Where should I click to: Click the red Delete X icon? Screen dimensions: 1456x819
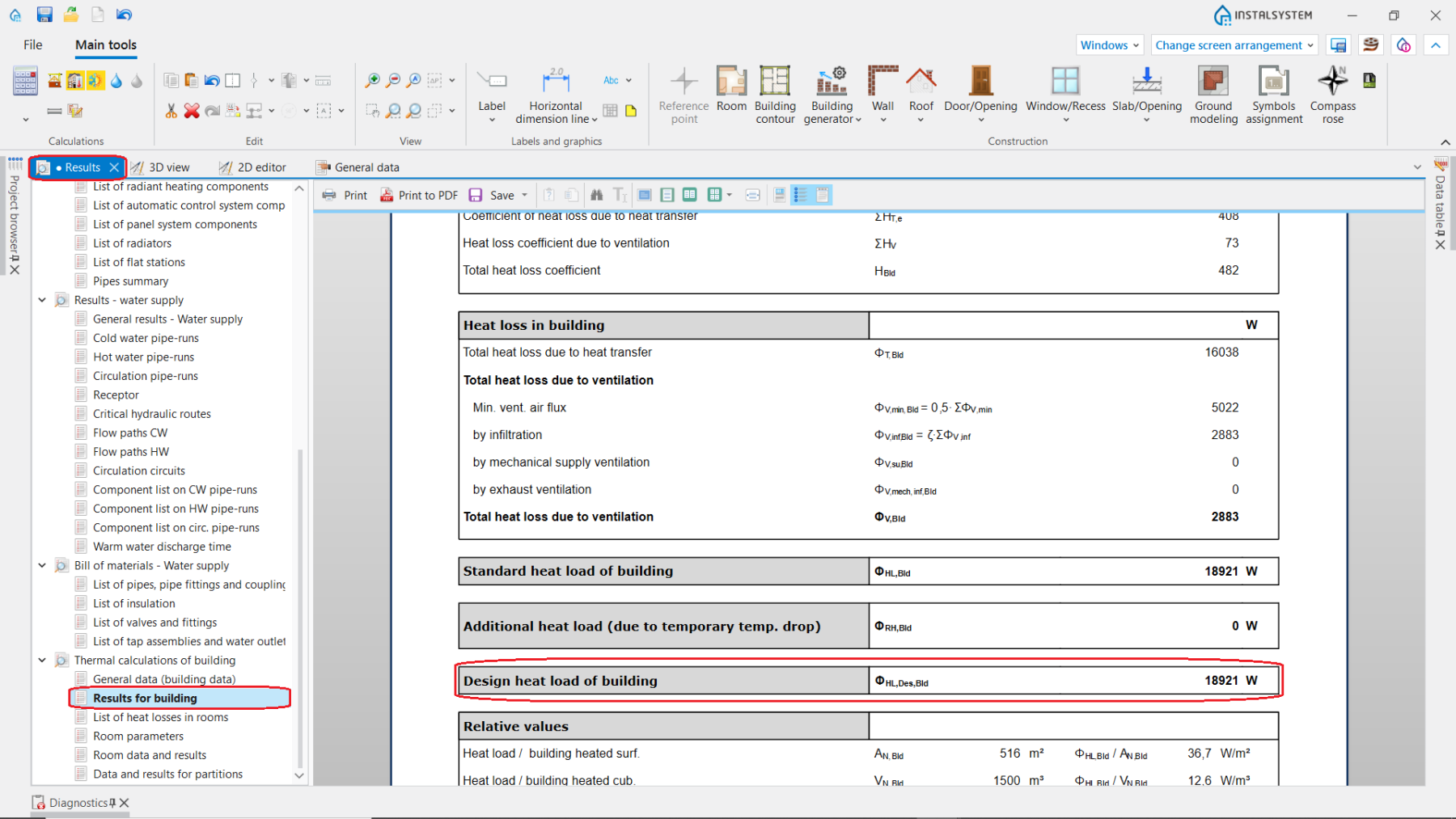point(192,111)
